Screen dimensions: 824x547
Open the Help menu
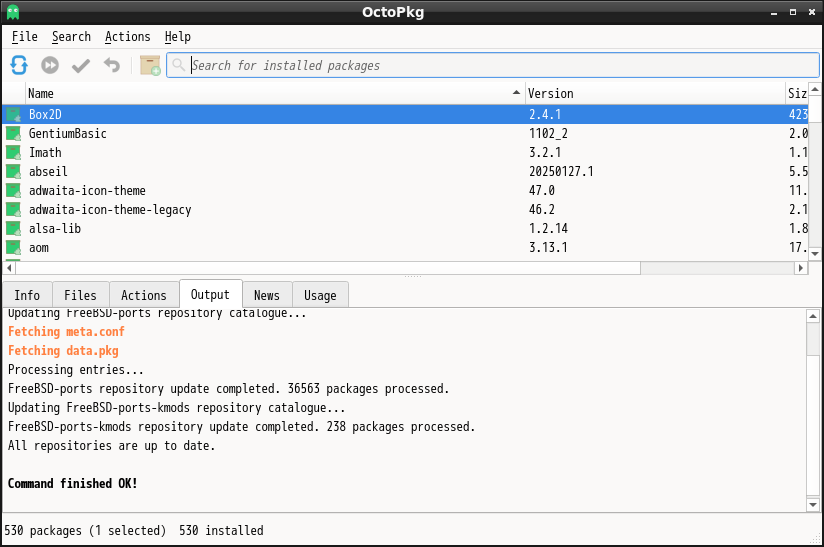coord(178,37)
